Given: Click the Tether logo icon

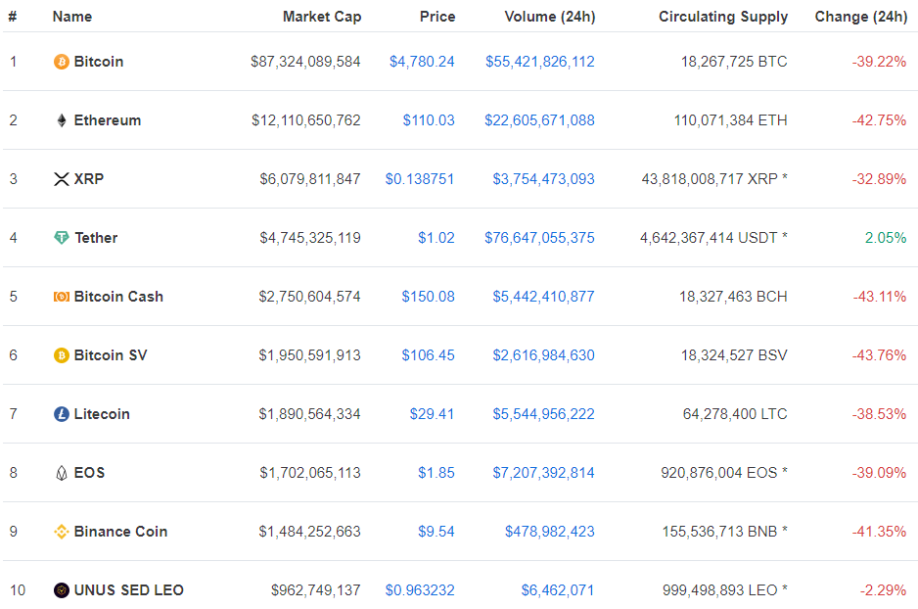Looking at the screenshot, I should click(61, 237).
